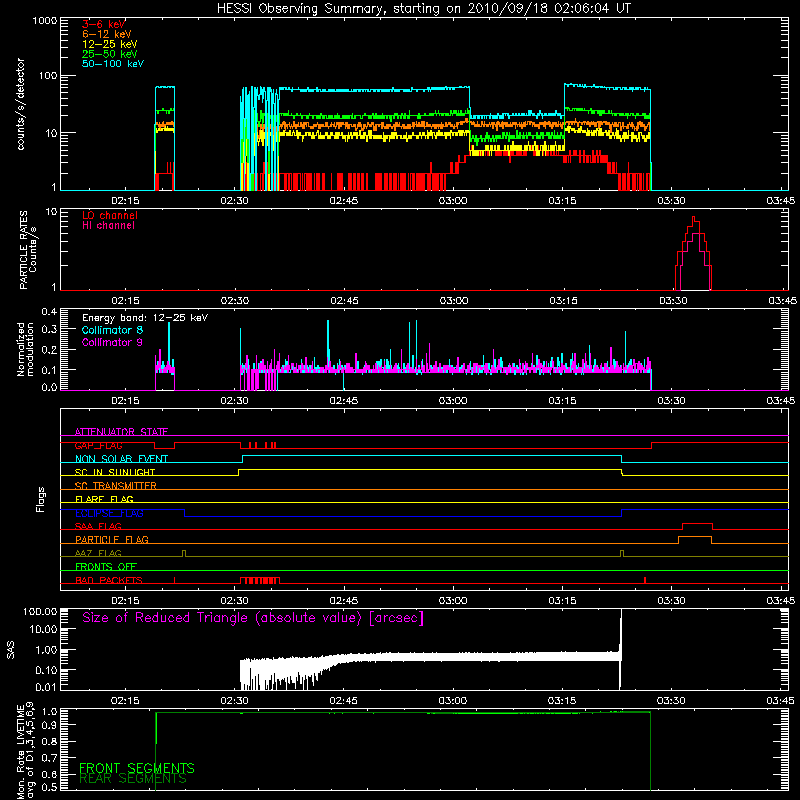Click the SAA_FLAG raised step segment
The height and width of the screenshot is (800, 800).
(697, 524)
